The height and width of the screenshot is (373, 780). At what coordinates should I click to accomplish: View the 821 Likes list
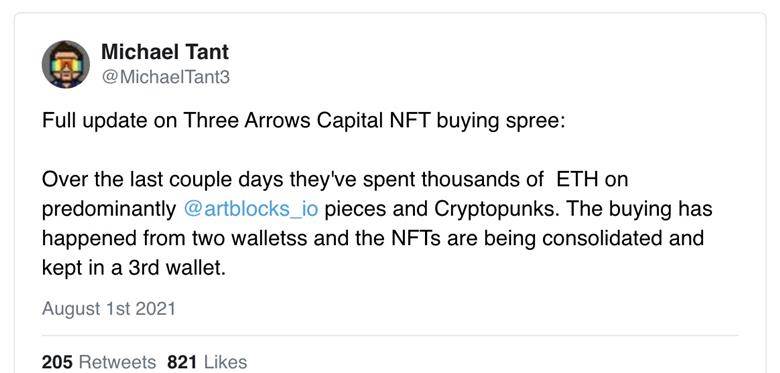207,362
